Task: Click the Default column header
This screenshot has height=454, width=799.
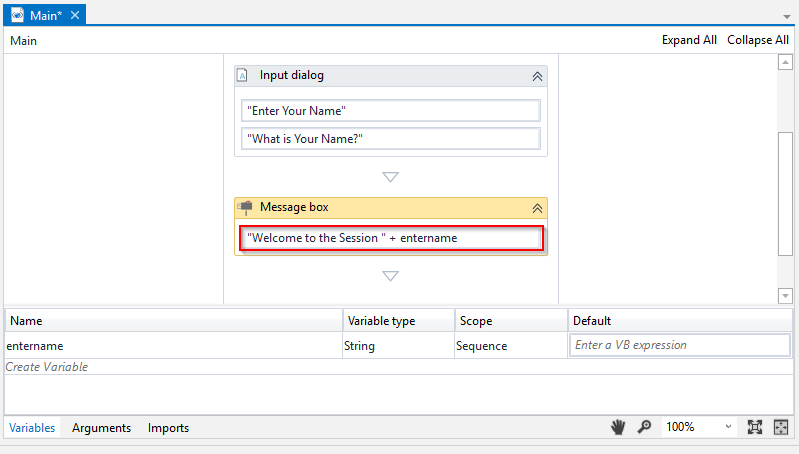Action: click(680, 321)
